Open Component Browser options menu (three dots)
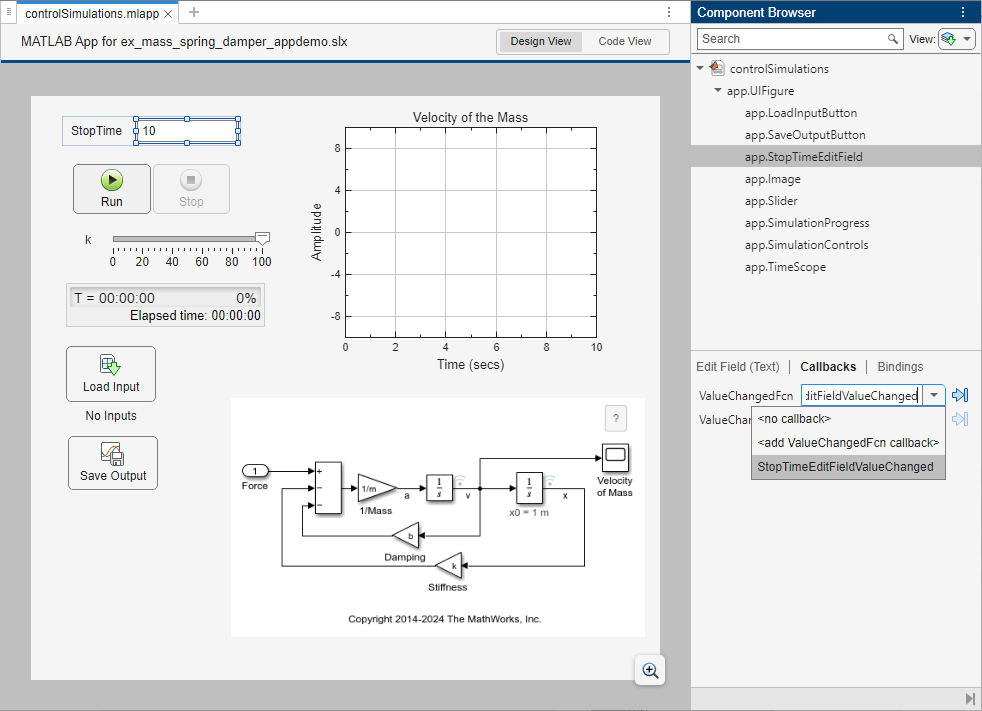Image resolution: width=982 pixels, height=711 pixels. pos(963,13)
